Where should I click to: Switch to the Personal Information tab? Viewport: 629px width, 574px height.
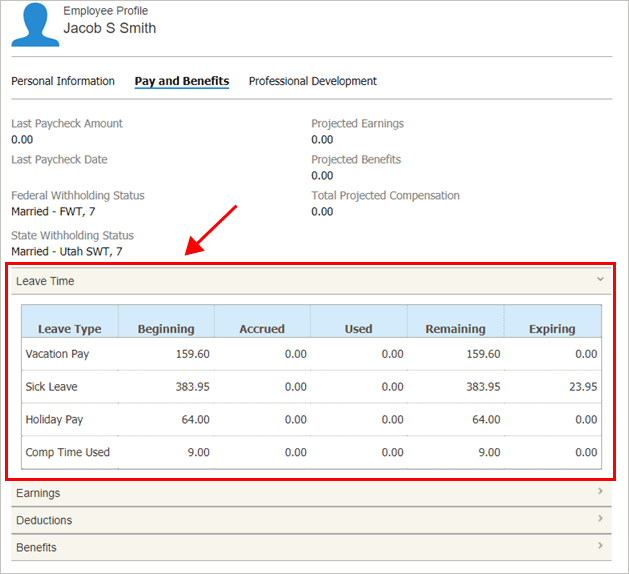63,81
